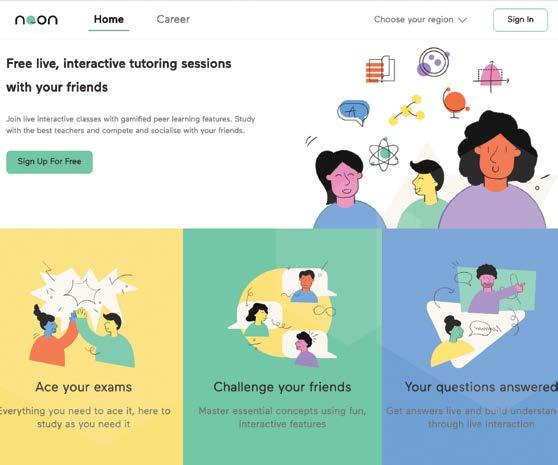Click the teacher pointing illustration on blue card
This screenshot has height=465, width=558.
[480, 316]
